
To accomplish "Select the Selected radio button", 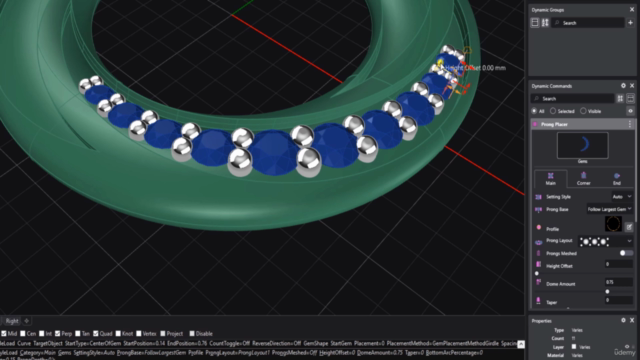I will [553, 111].
